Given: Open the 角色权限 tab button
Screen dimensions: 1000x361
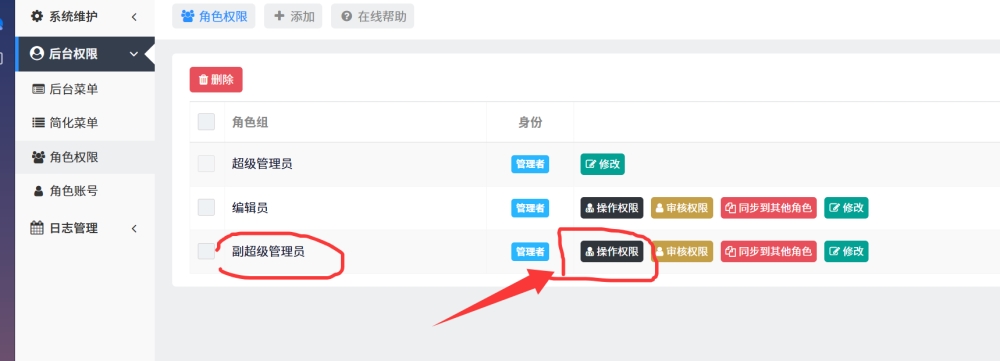Looking at the screenshot, I should 214,16.
